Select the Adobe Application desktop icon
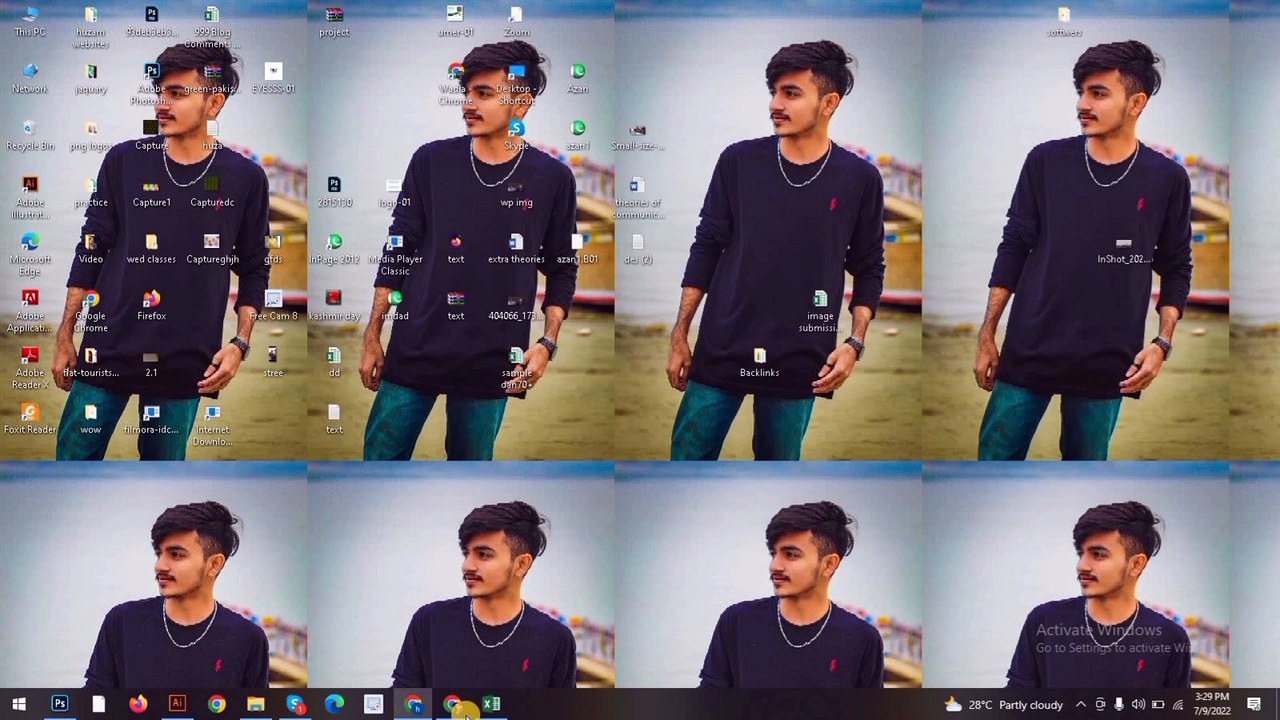 click(x=30, y=312)
